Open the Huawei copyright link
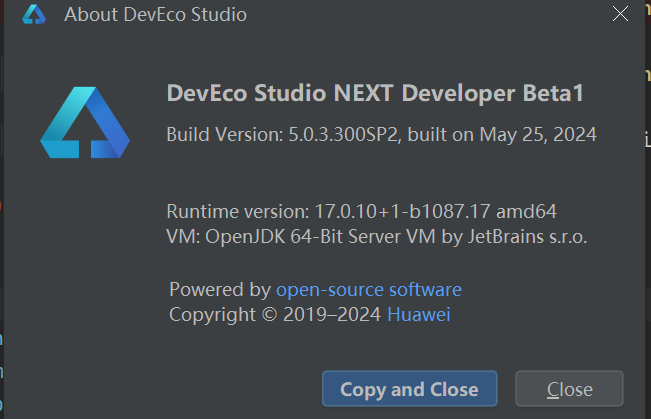This screenshot has width=651, height=419. tap(418, 314)
